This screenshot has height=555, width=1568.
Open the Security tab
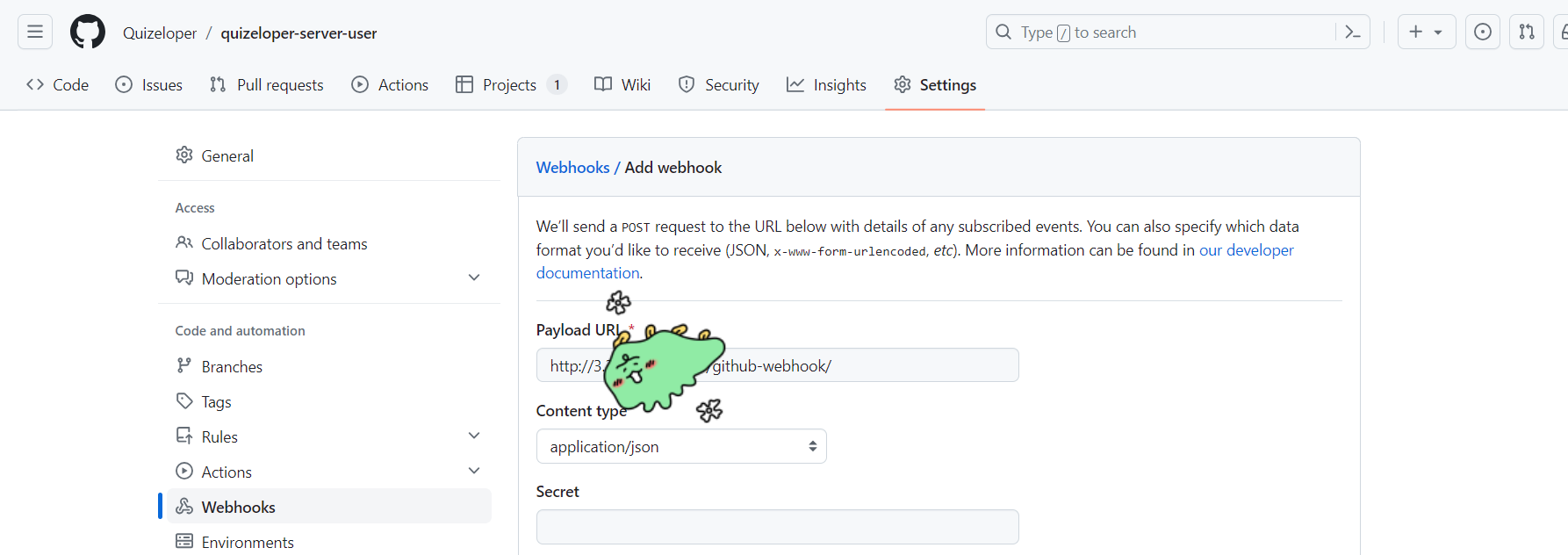(x=718, y=85)
